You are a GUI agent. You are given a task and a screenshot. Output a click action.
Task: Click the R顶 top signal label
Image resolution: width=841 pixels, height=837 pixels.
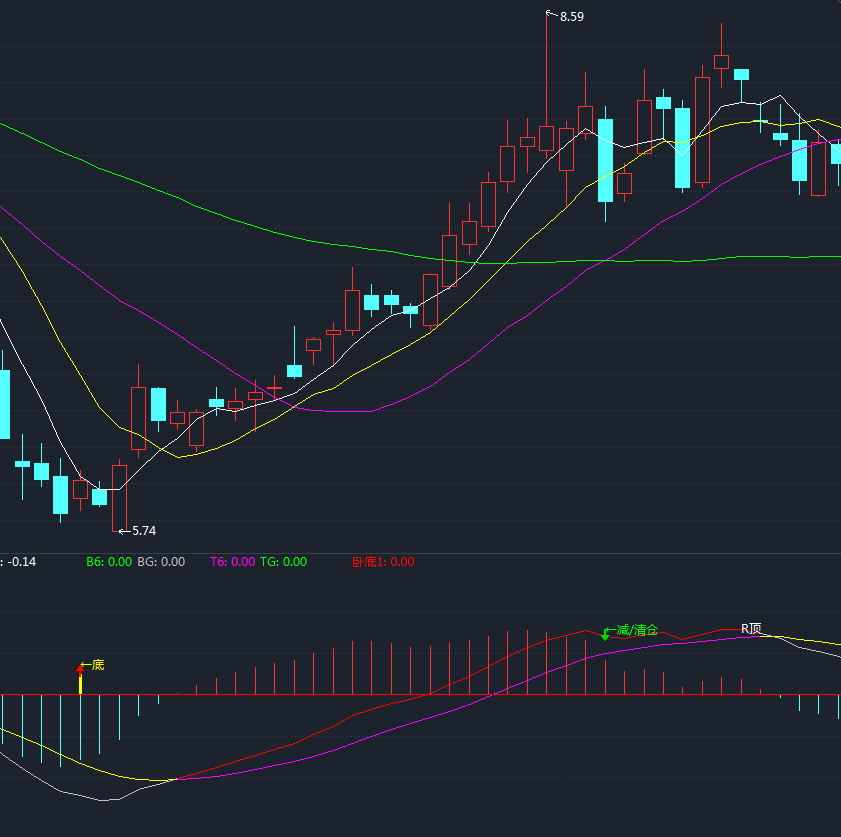click(751, 628)
